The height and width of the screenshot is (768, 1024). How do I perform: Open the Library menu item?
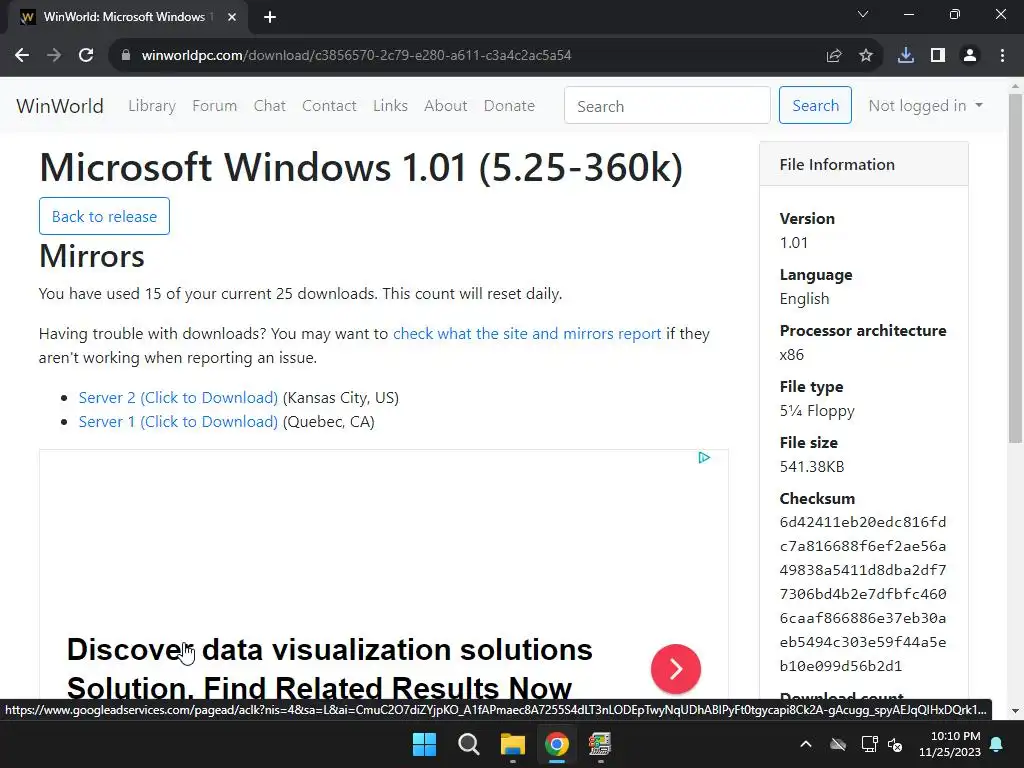tap(152, 105)
